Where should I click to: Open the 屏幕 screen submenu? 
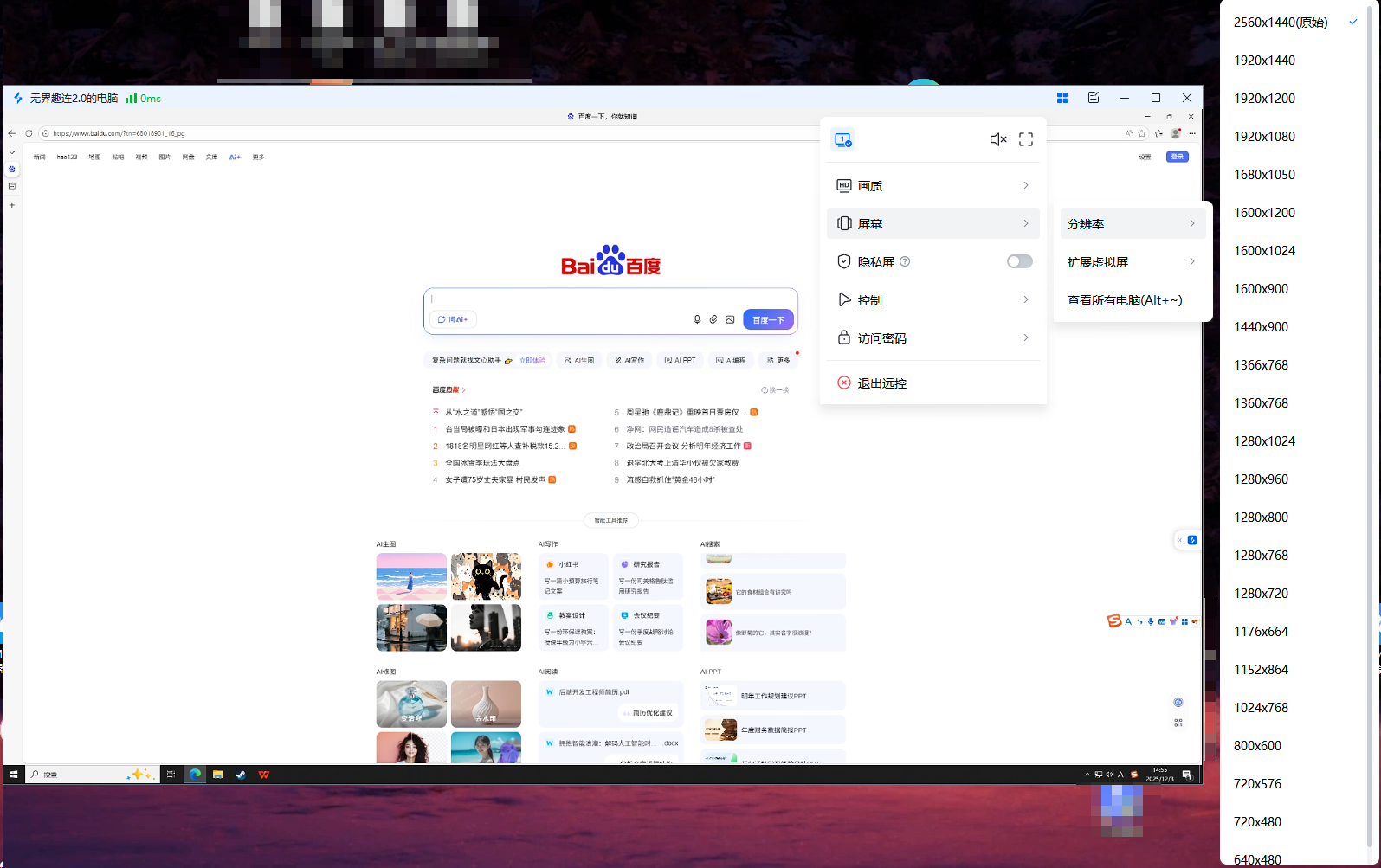pos(933,223)
